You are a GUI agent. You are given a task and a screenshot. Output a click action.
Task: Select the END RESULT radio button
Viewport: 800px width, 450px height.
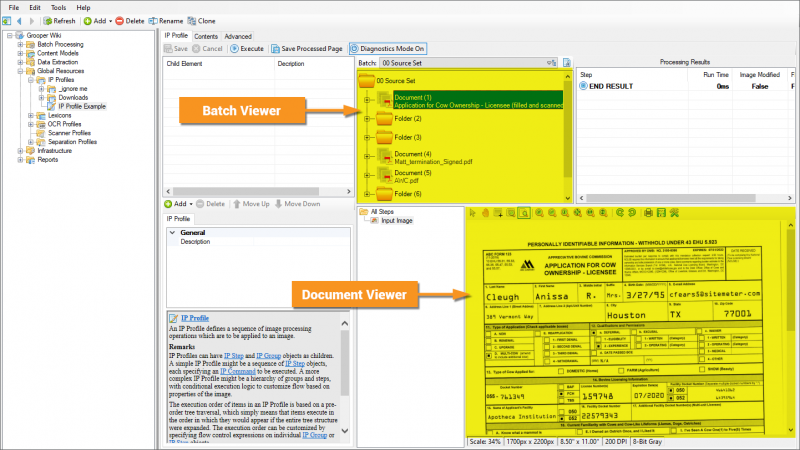pyautogui.click(x=583, y=86)
